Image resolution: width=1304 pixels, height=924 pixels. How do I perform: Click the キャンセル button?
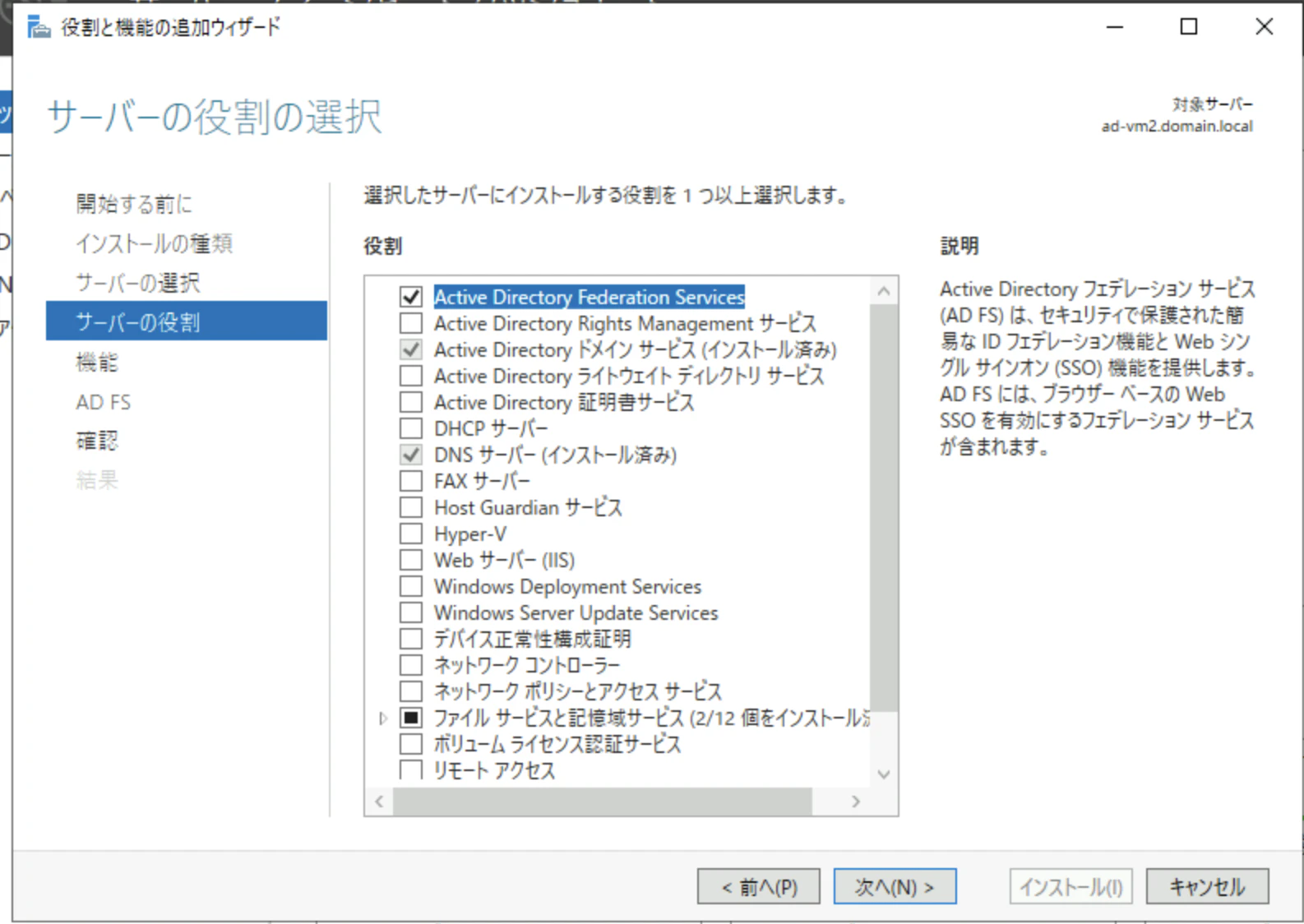point(1208,887)
